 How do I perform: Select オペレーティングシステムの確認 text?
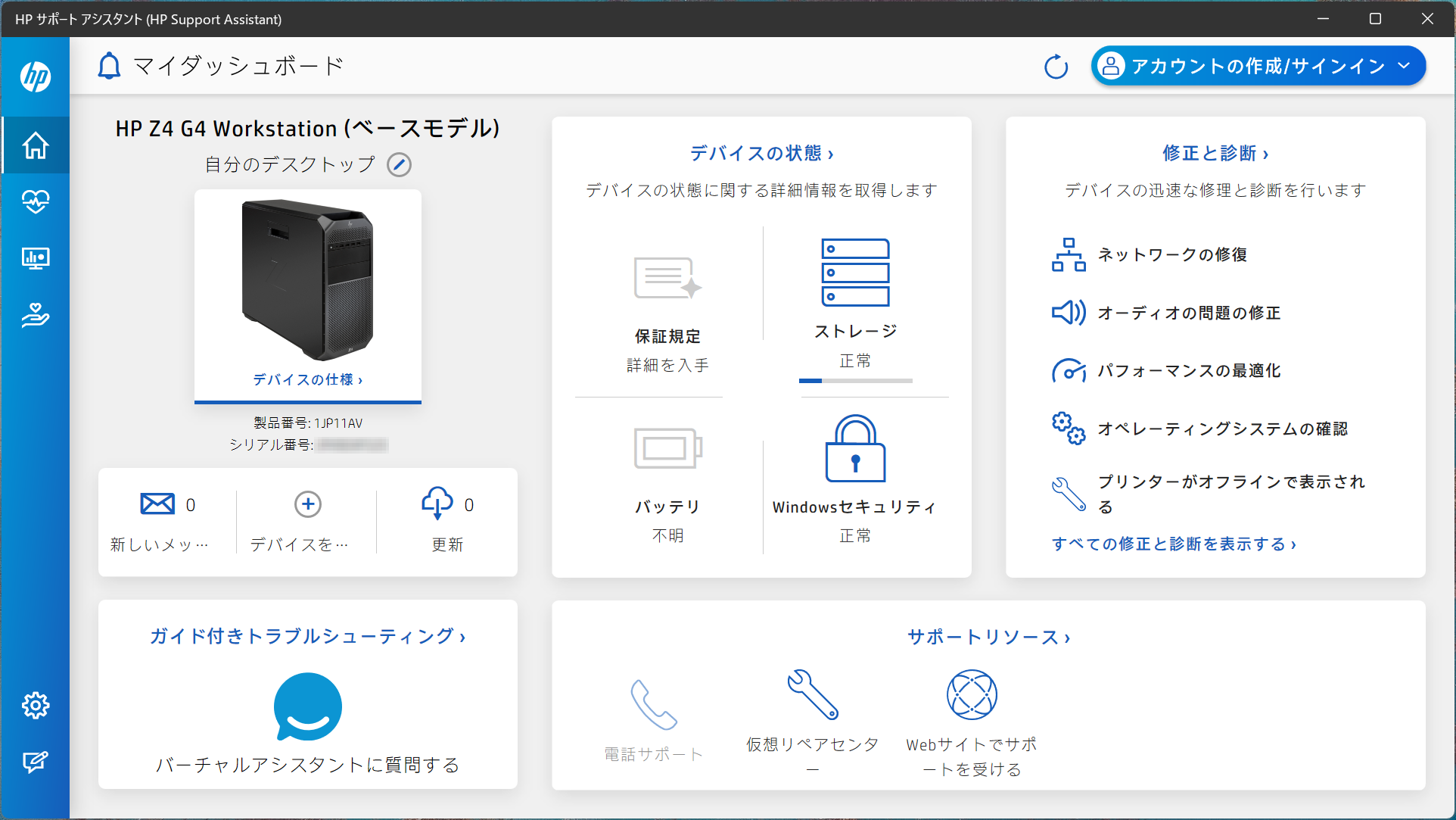[x=1222, y=429]
